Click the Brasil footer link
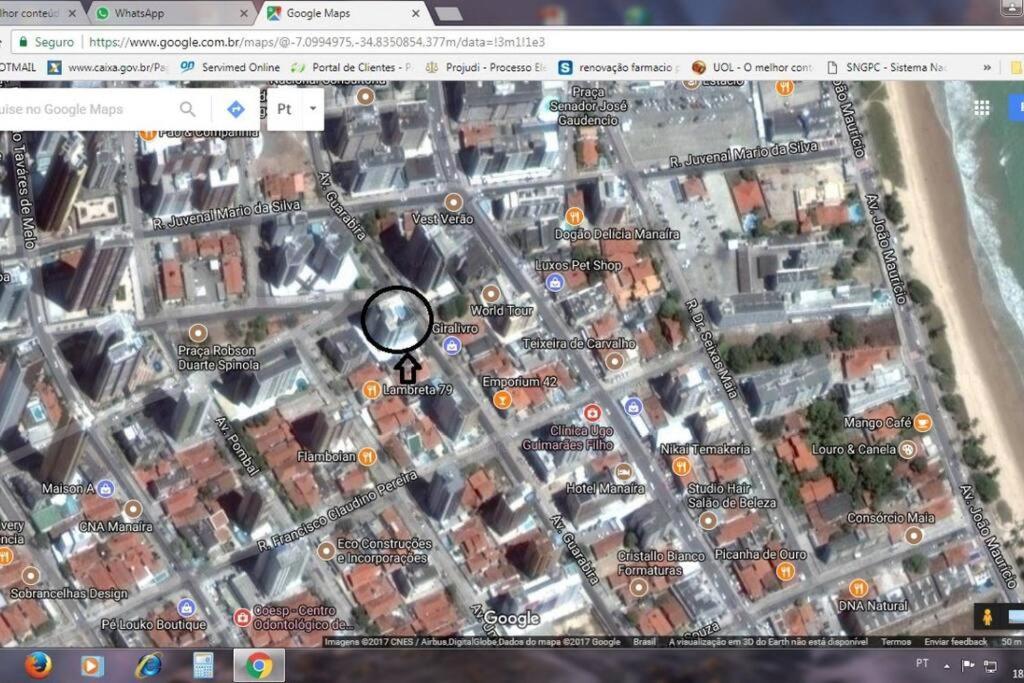The image size is (1024, 683). click(x=644, y=642)
